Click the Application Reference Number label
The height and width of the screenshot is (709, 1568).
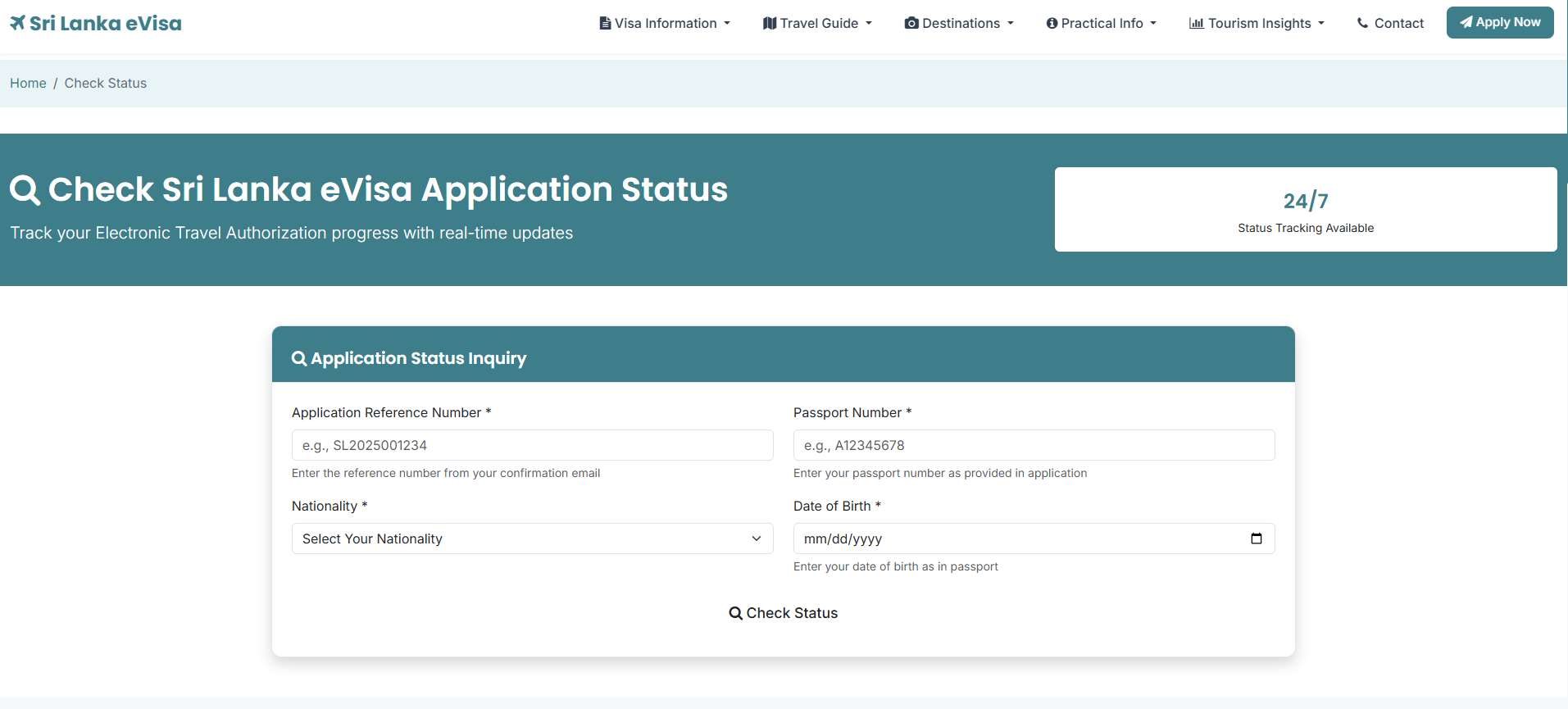[392, 412]
